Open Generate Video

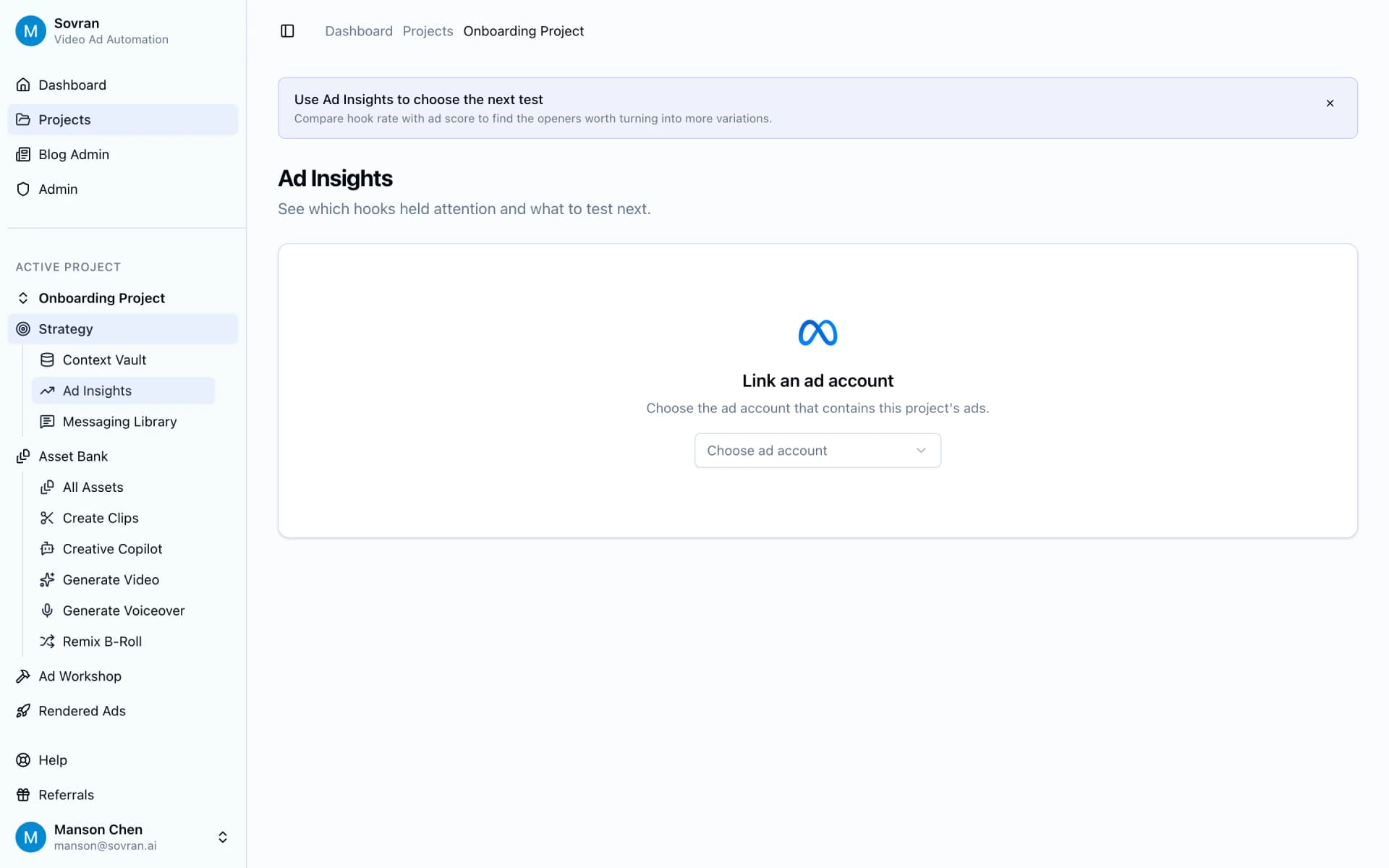pos(124,580)
